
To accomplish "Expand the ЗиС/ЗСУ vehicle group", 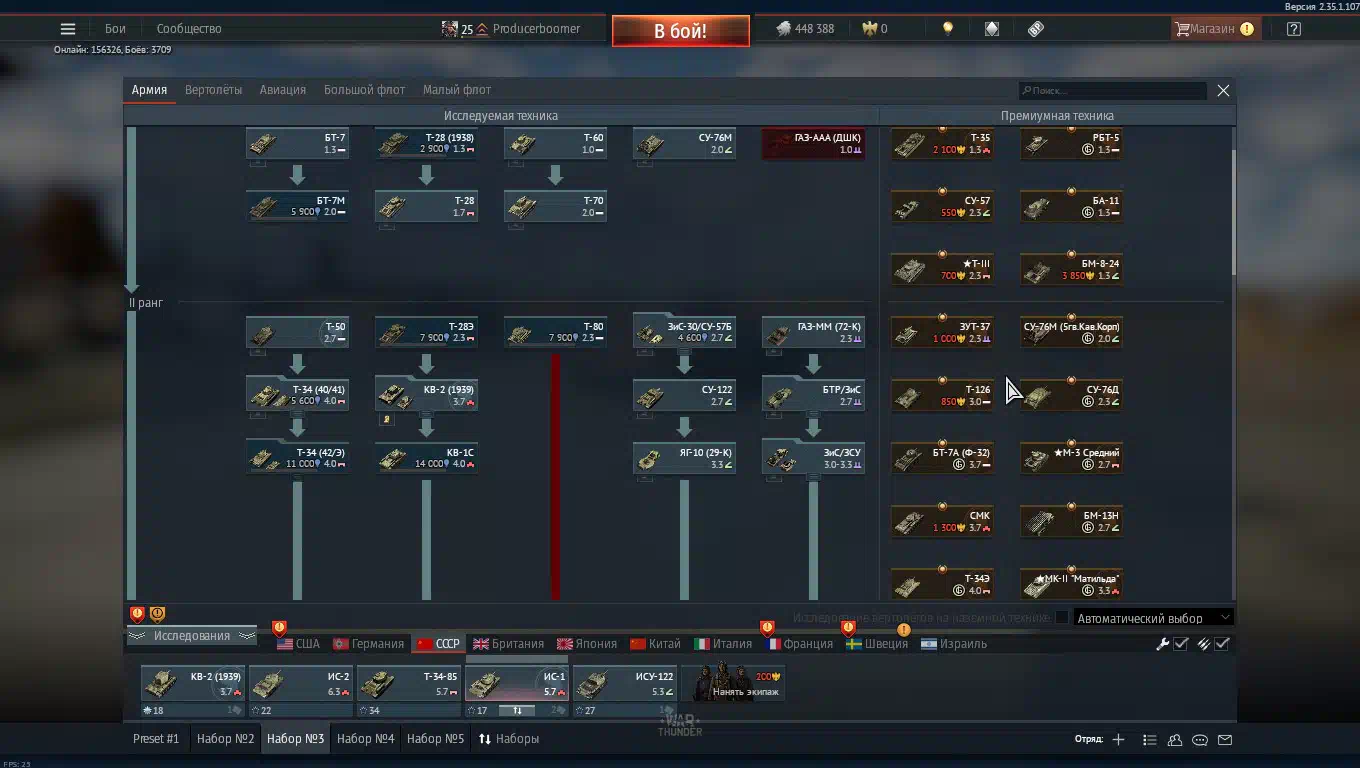I will coord(813,457).
